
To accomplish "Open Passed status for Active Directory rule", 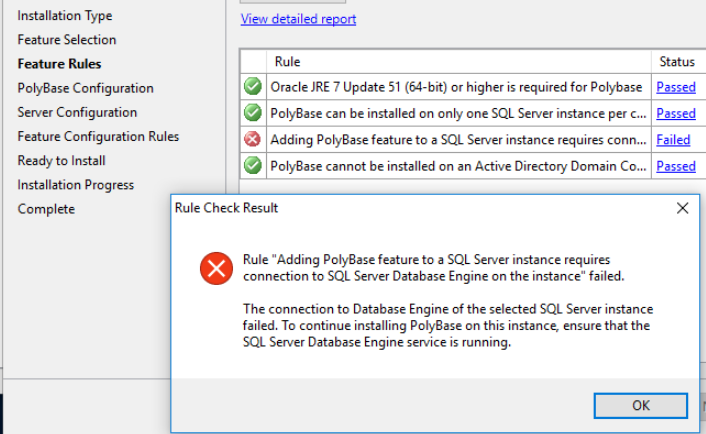I will (x=675, y=166).
